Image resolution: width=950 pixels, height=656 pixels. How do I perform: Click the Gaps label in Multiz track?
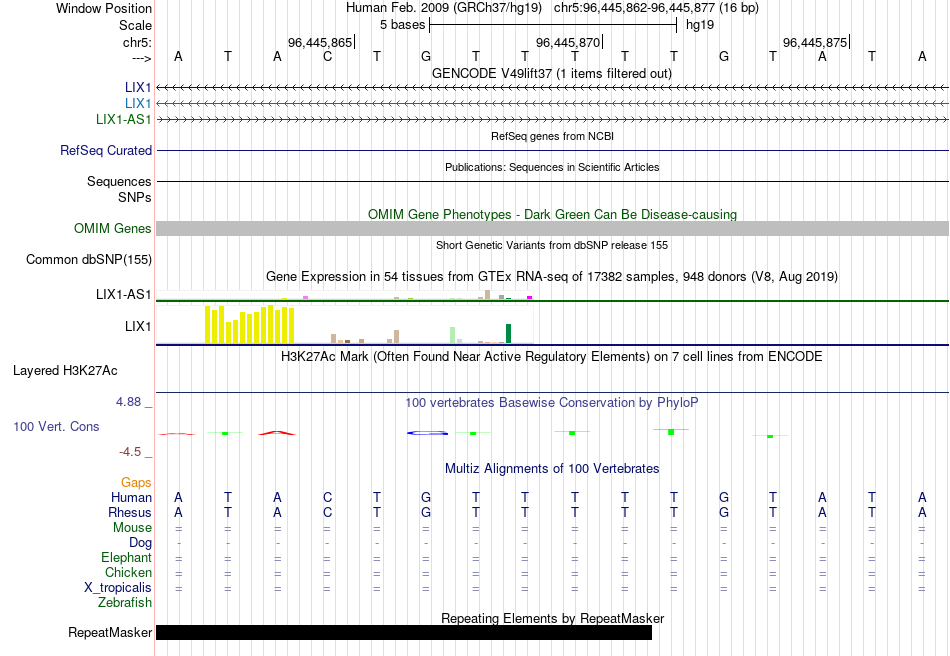coord(136,482)
